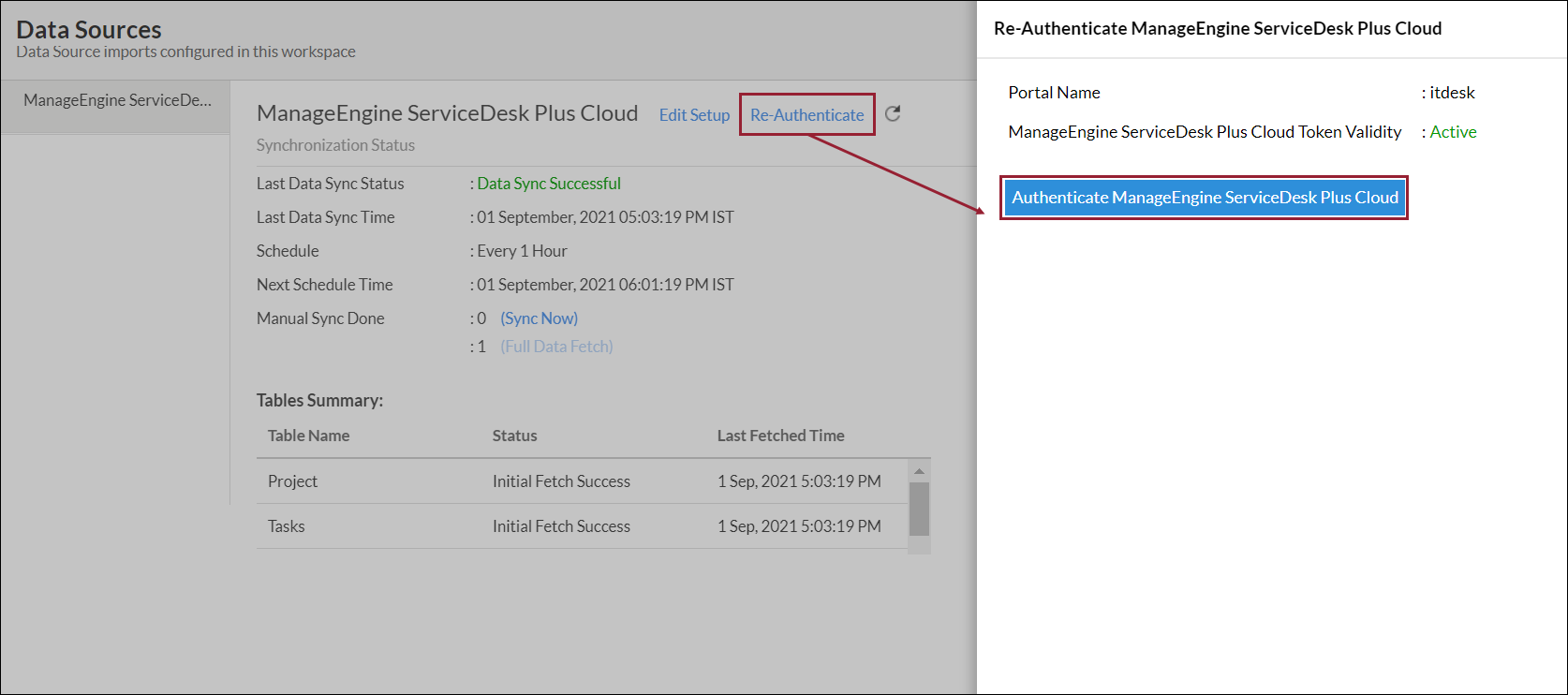Click the Tasks row last fetched time
Image resolution: width=1568 pixels, height=695 pixels.
click(799, 526)
